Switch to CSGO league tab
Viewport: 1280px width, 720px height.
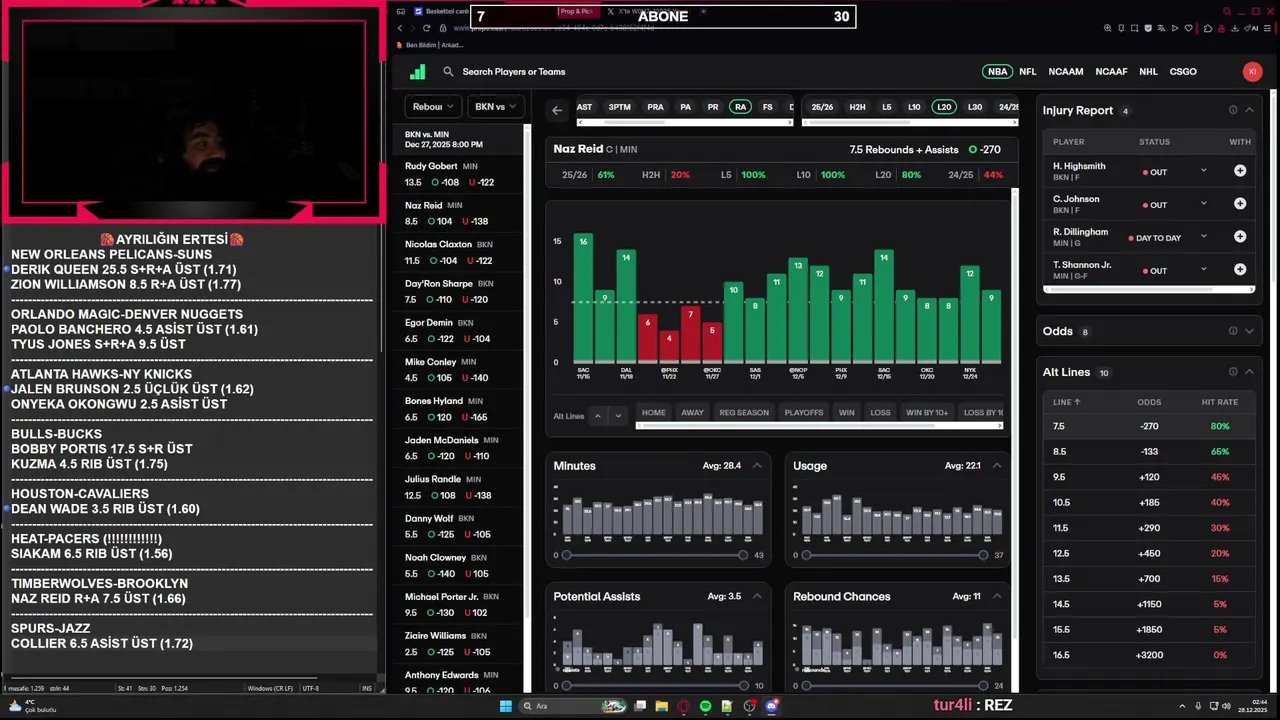[1183, 72]
